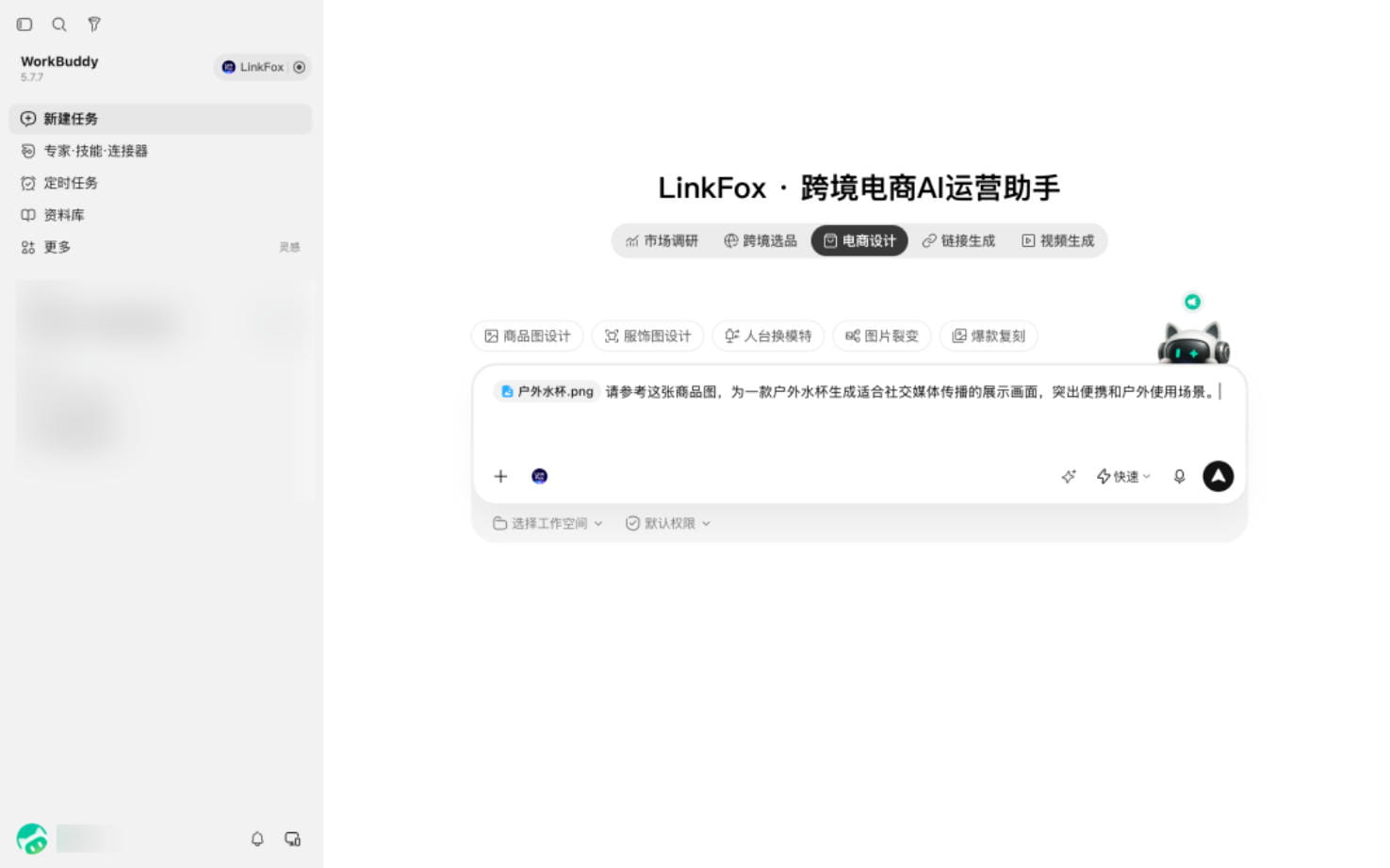Select the 电商设计 tab
1390x868 pixels.
tap(859, 241)
